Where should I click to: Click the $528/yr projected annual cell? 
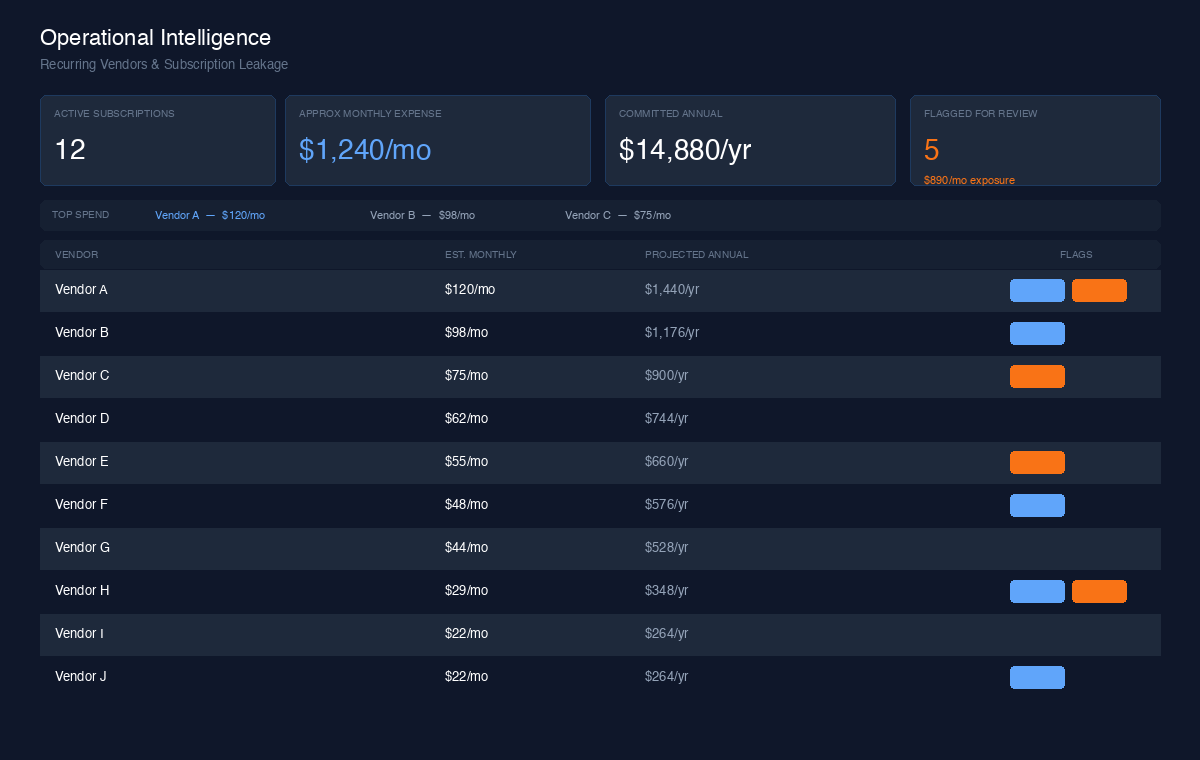667,548
